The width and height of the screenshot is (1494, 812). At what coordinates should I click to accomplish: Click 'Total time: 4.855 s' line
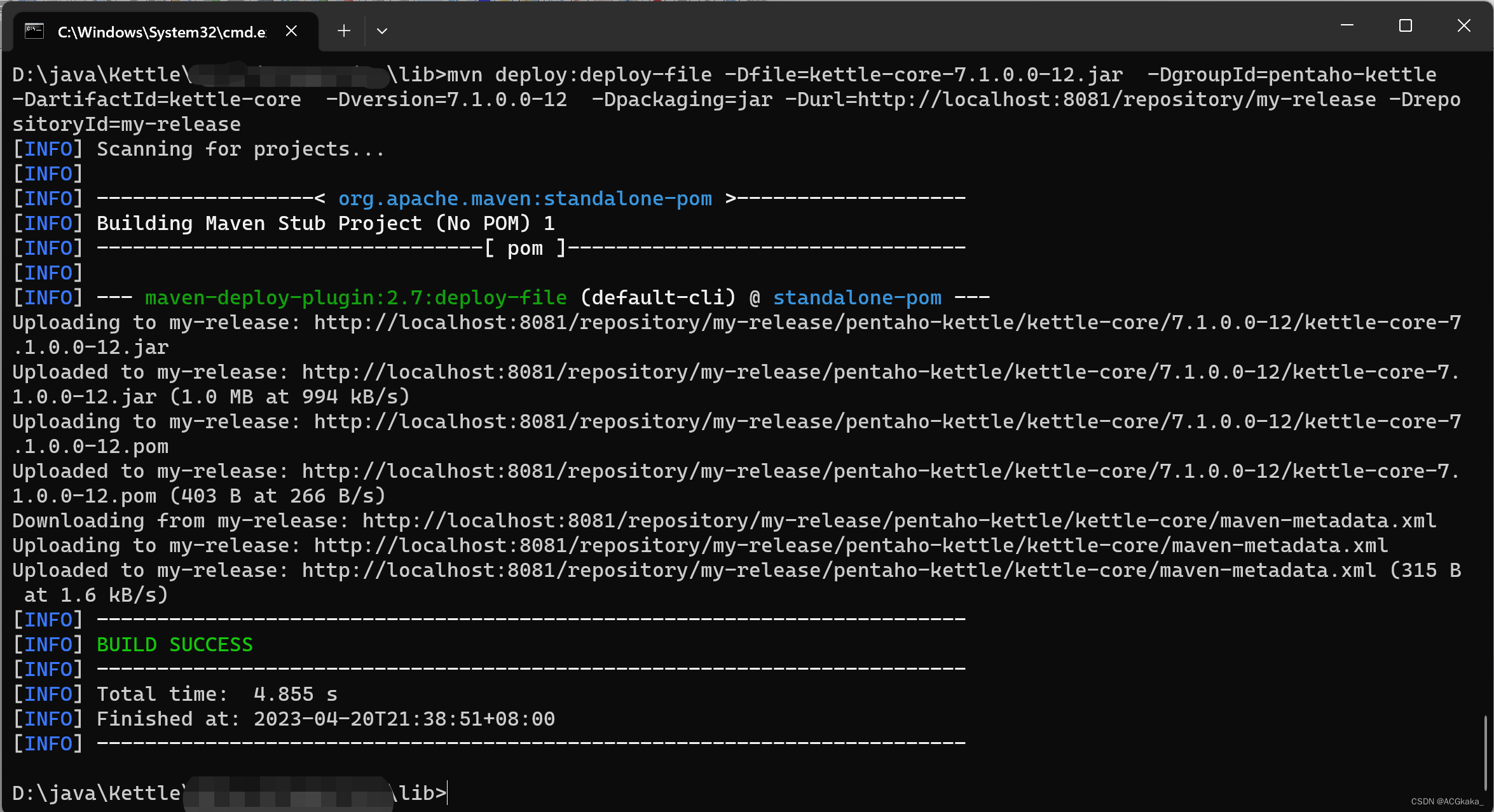point(217,694)
